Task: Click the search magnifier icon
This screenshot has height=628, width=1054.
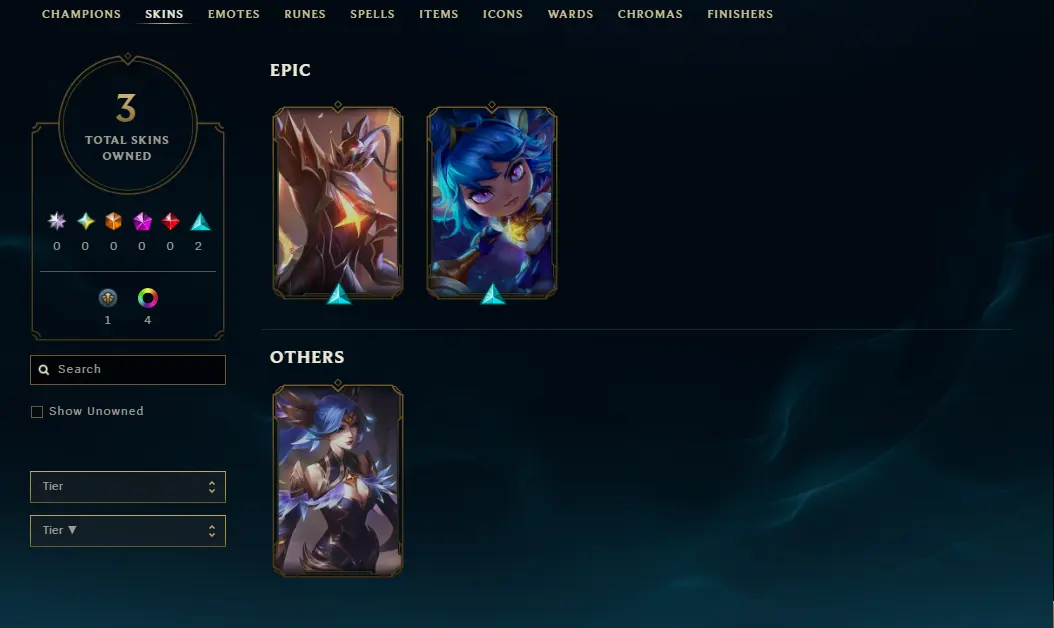Action: 44,370
